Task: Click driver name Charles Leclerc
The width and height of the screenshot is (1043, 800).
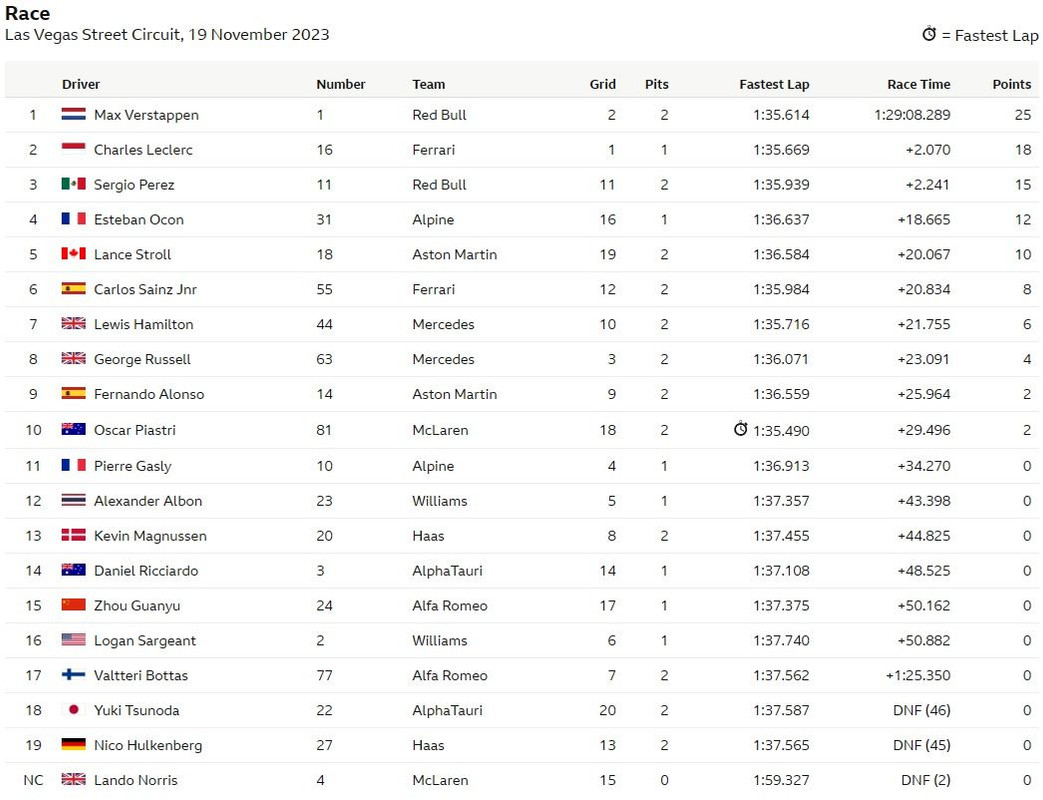Action: click(143, 150)
